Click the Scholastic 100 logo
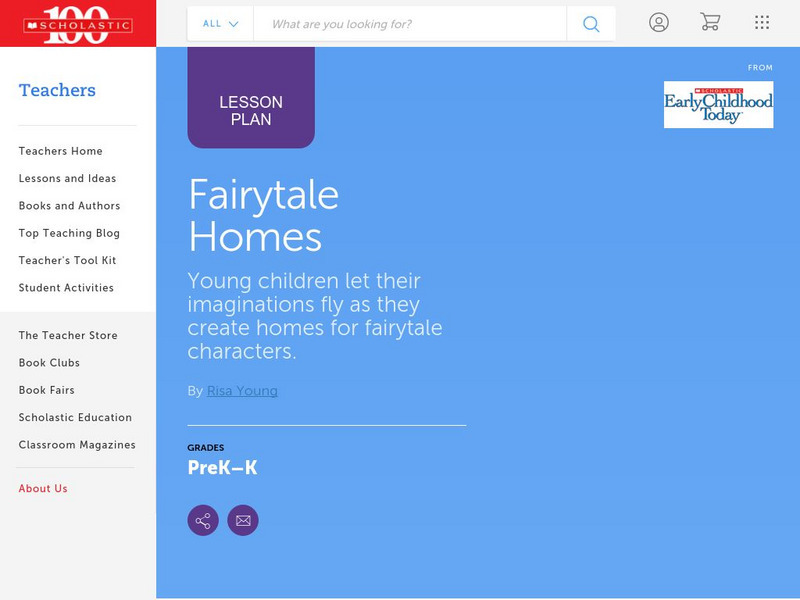The height and width of the screenshot is (600, 800). pos(78,24)
